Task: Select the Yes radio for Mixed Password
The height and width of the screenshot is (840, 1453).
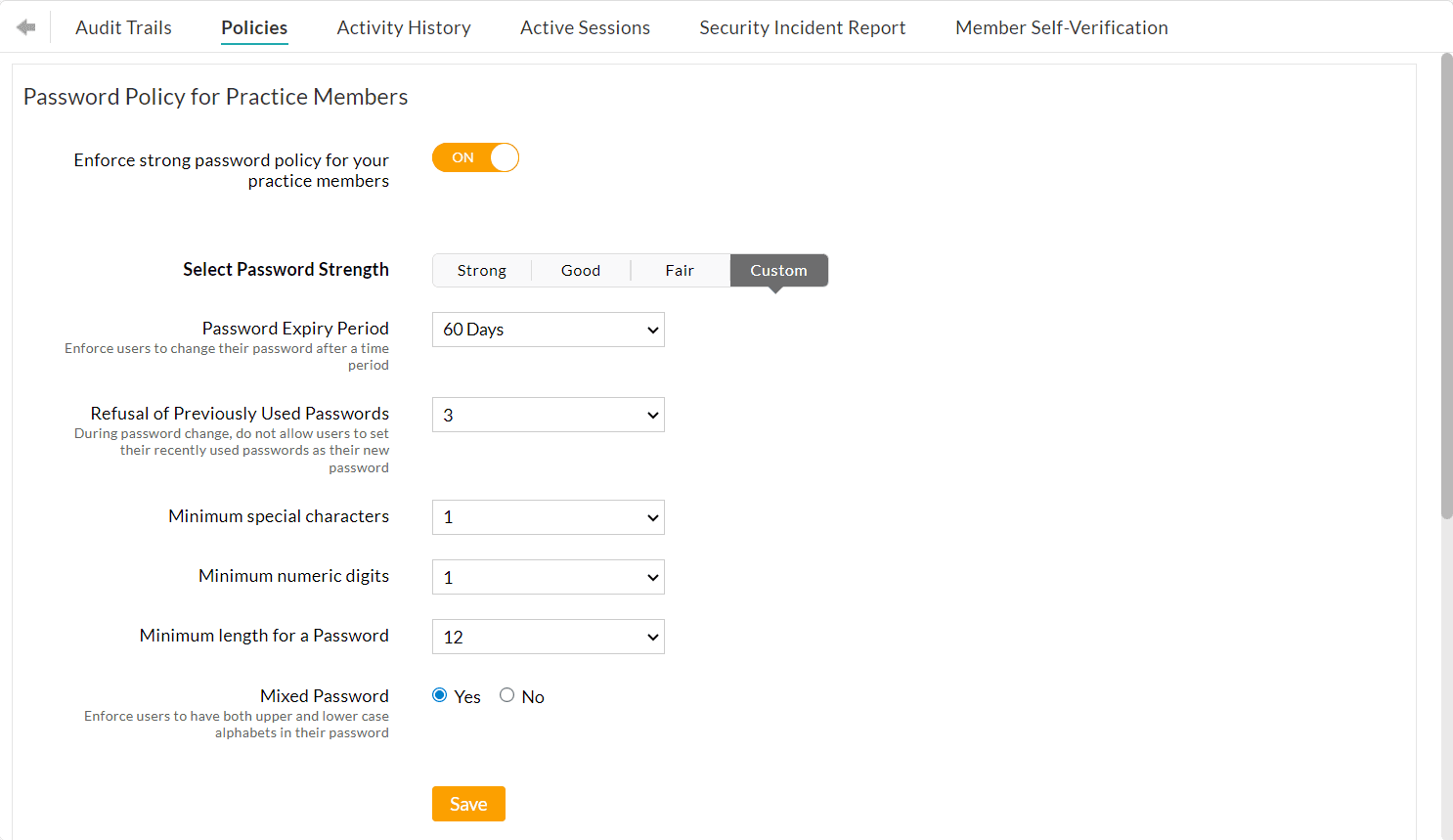Action: [x=439, y=694]
